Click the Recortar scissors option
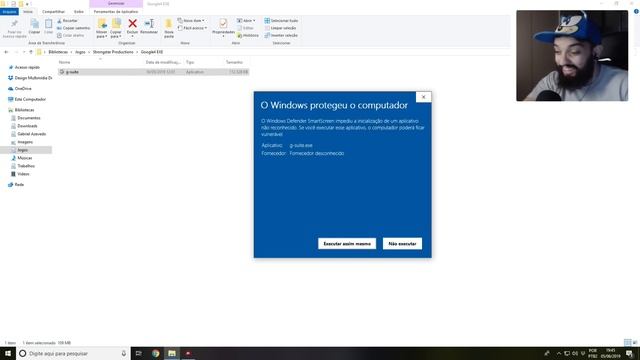640x360 pixels. (67, 20)
